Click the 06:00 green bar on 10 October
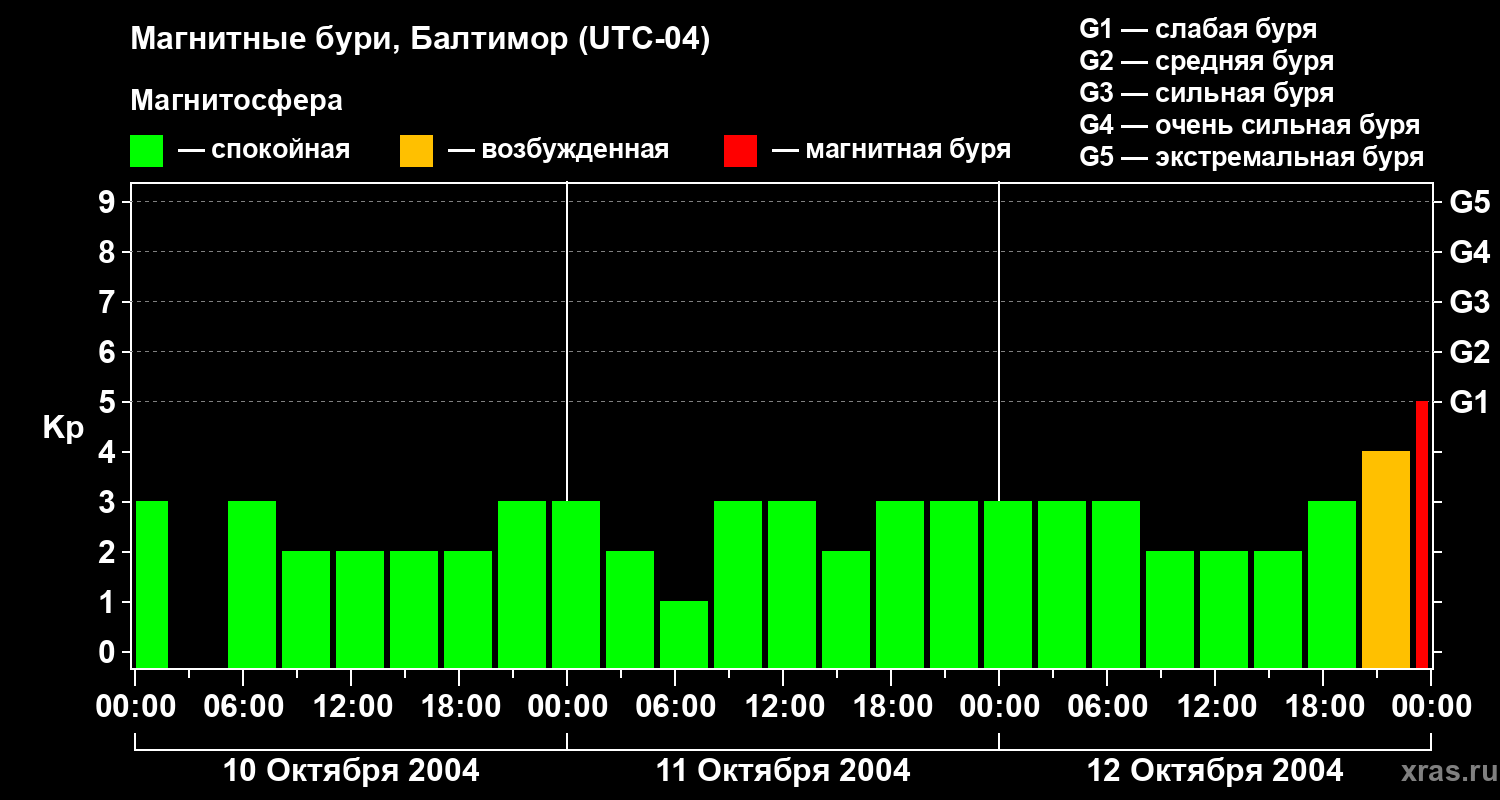Viewport: 1500px width, 800px height. pyautogui.click(x=252, y=584)
